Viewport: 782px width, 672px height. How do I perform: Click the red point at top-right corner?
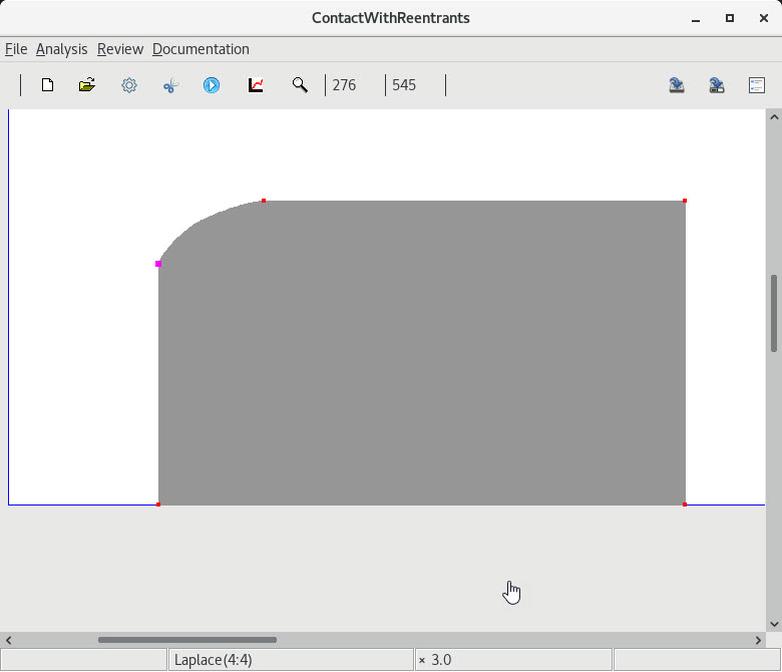(685, 201)
